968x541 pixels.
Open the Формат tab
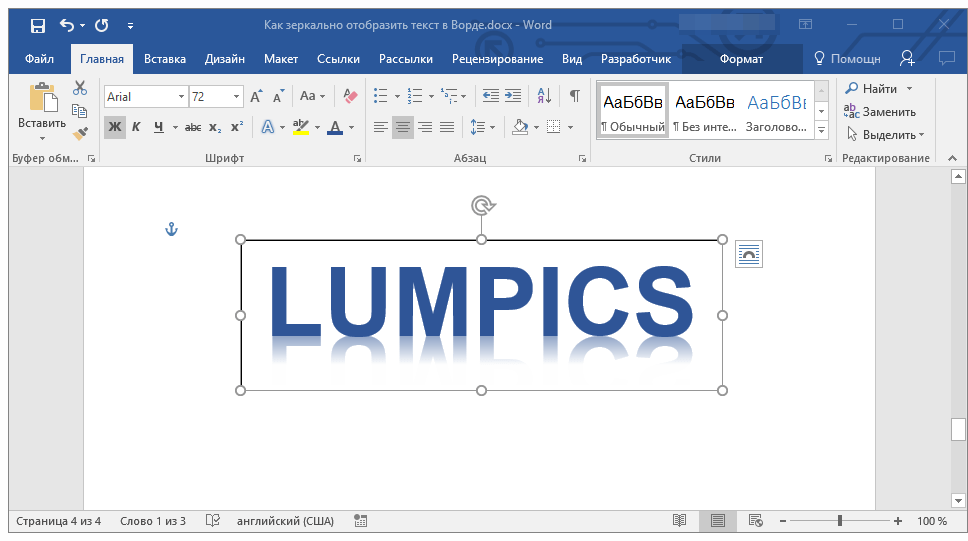point(741,59)
